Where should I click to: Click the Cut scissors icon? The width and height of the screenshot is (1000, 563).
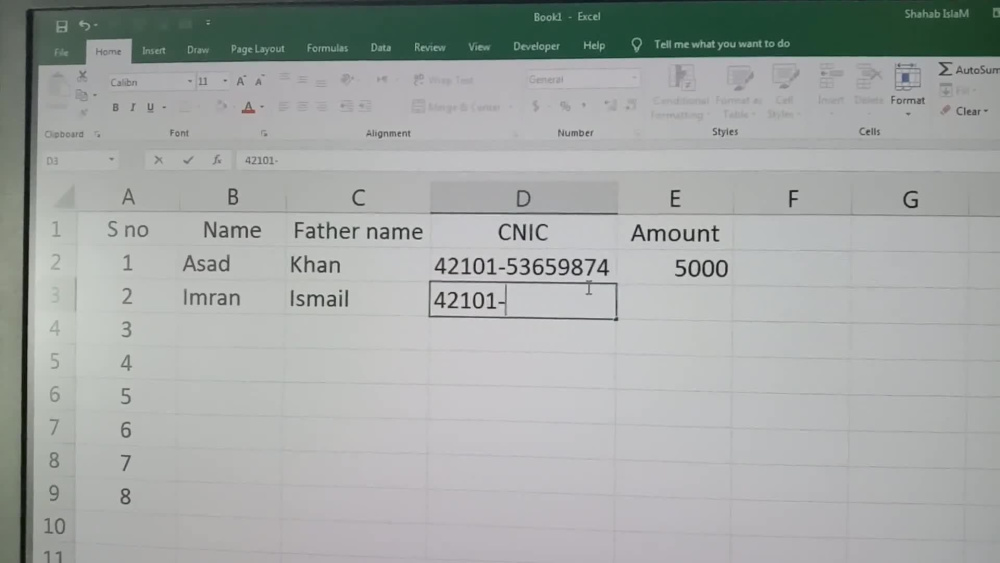click(82, 76)
